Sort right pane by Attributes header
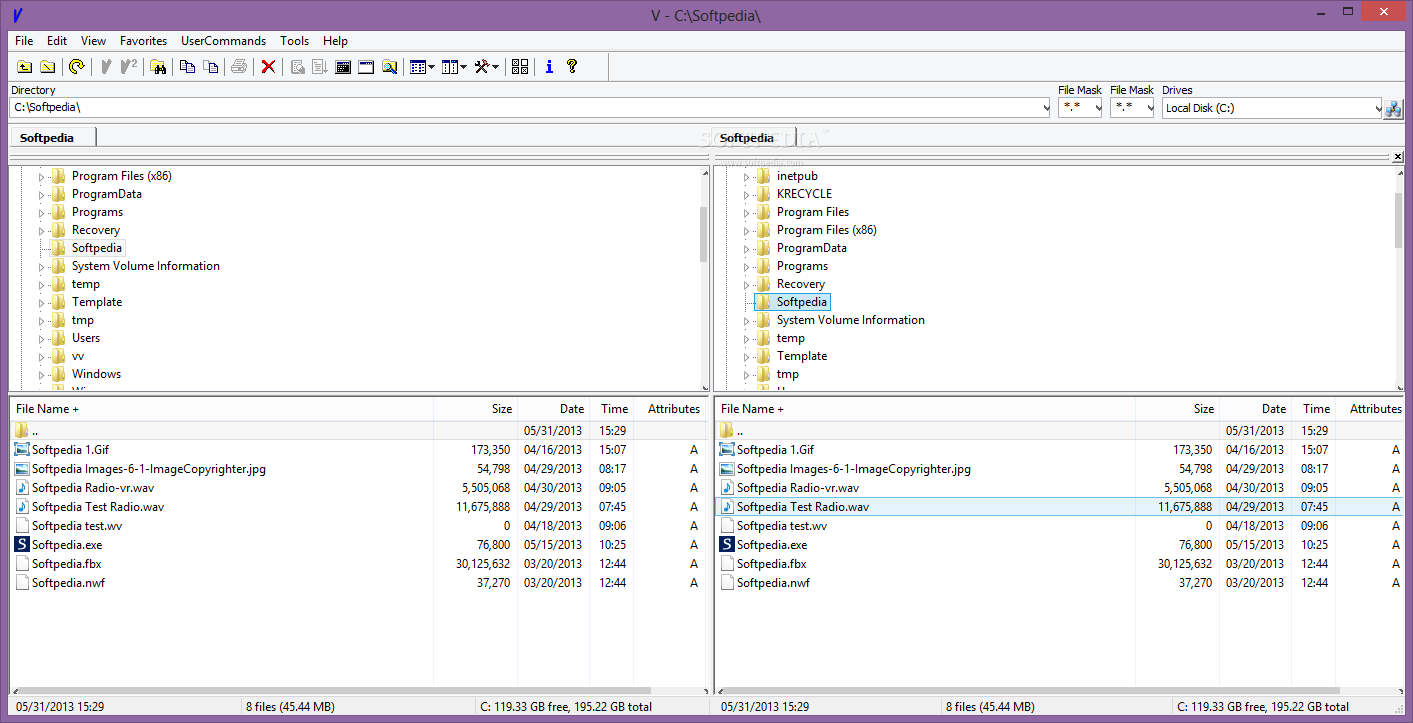Viewport: 1413px width, 723px height. (1370, 409)
